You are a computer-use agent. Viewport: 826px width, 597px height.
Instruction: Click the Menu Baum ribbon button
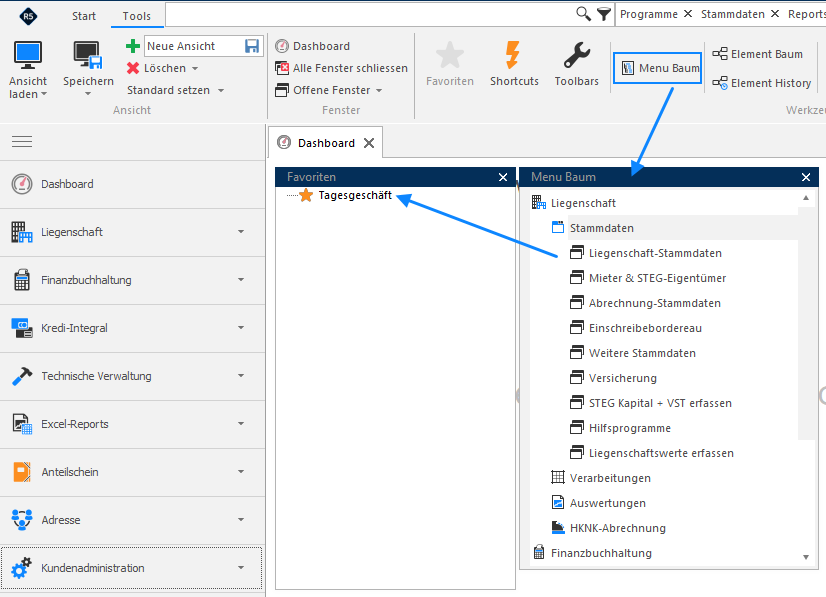(657, 68)
